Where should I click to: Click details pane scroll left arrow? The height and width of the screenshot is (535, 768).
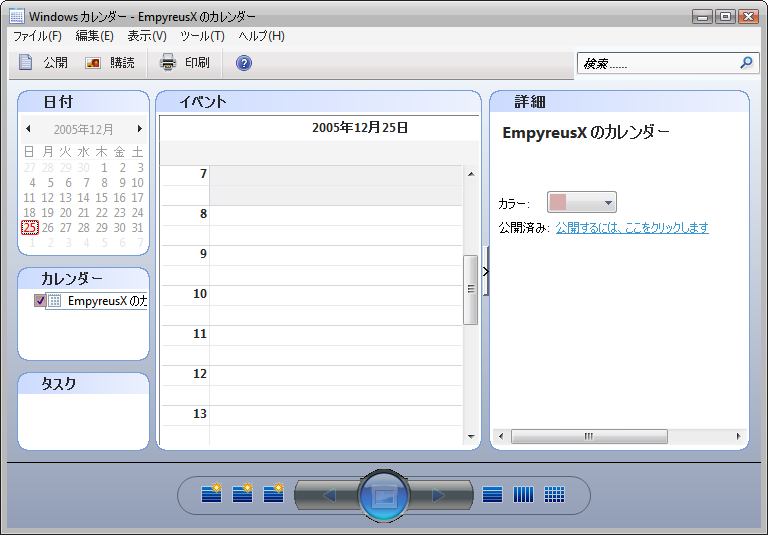501,436
